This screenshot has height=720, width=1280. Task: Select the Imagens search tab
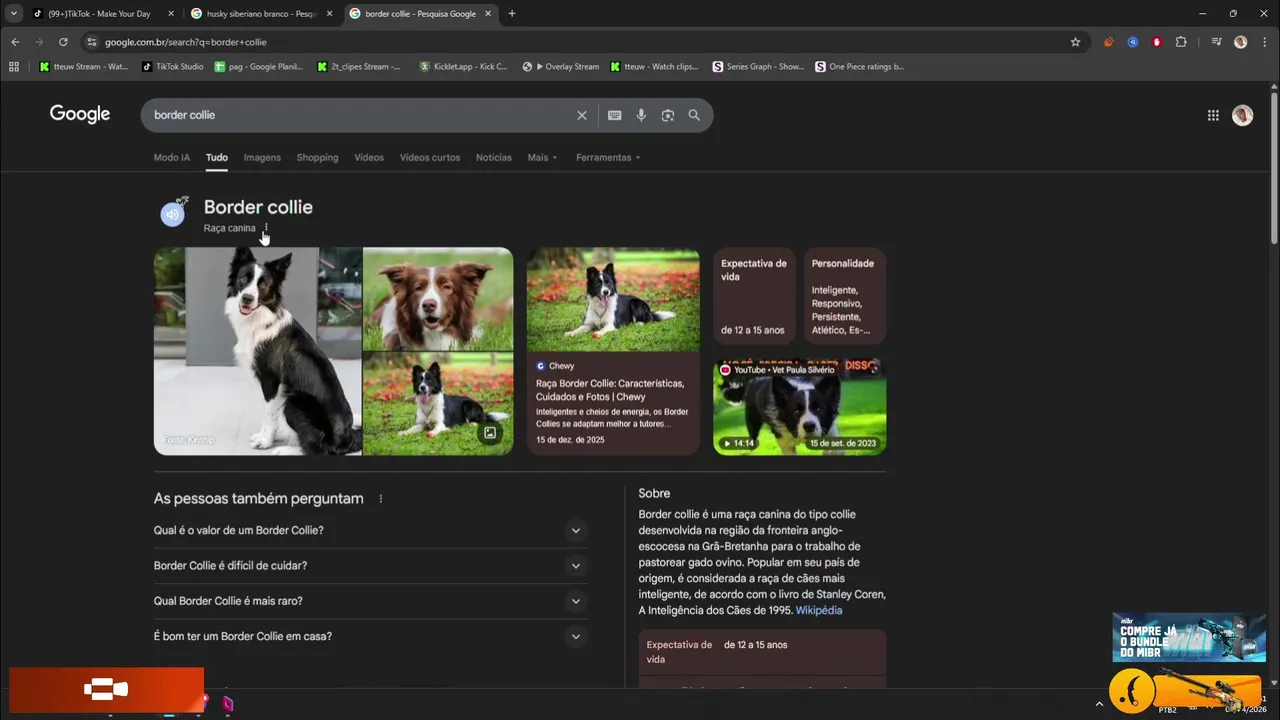(262, 157)
